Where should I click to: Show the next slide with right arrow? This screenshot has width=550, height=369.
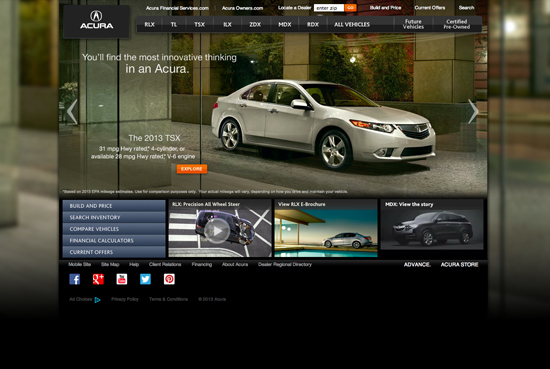click(x=473, y=112)
